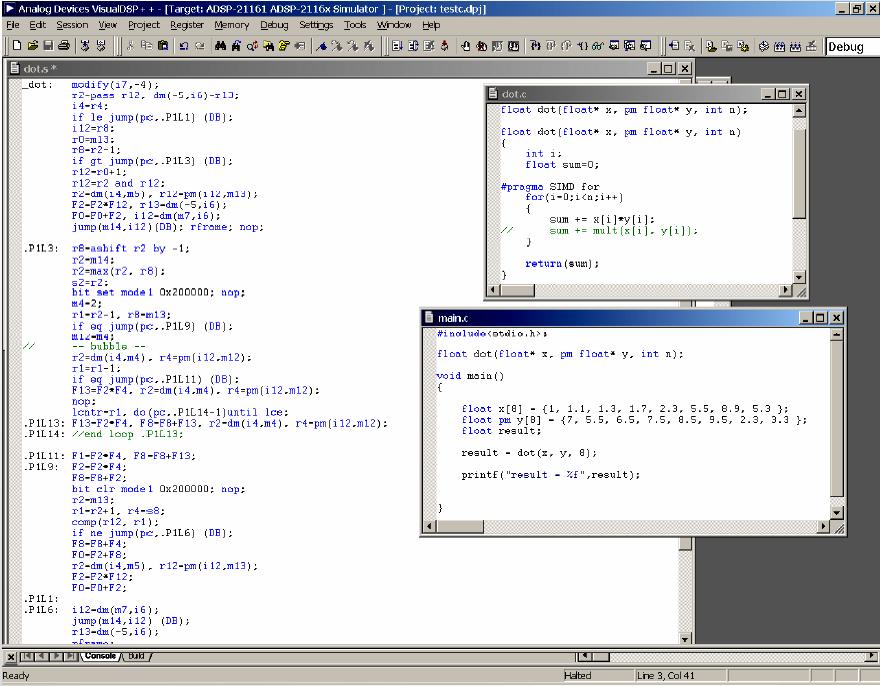Click the Copy icon in the toolbar

[146, 46]
